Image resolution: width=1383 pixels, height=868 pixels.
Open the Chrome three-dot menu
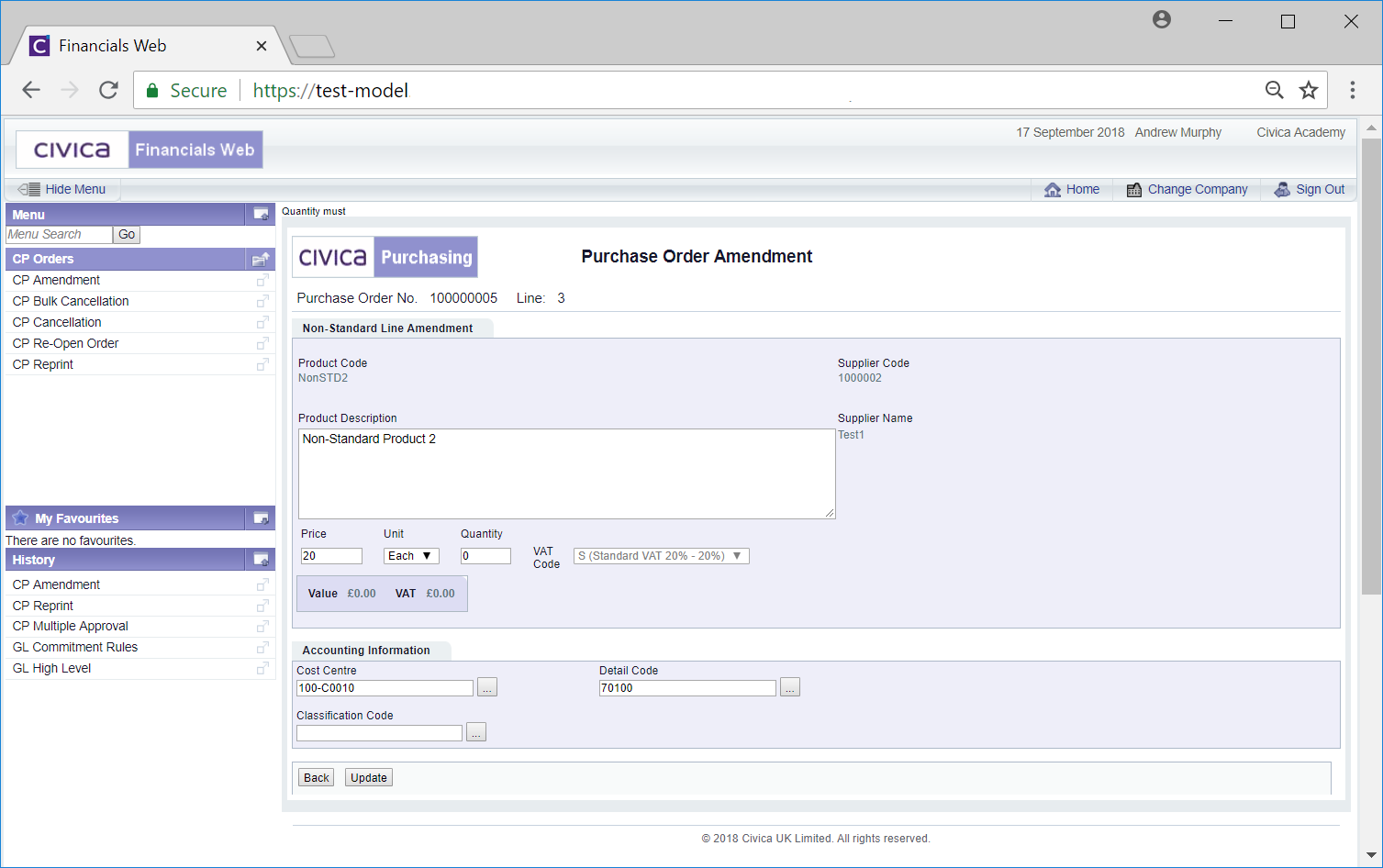click(1353, 90)
